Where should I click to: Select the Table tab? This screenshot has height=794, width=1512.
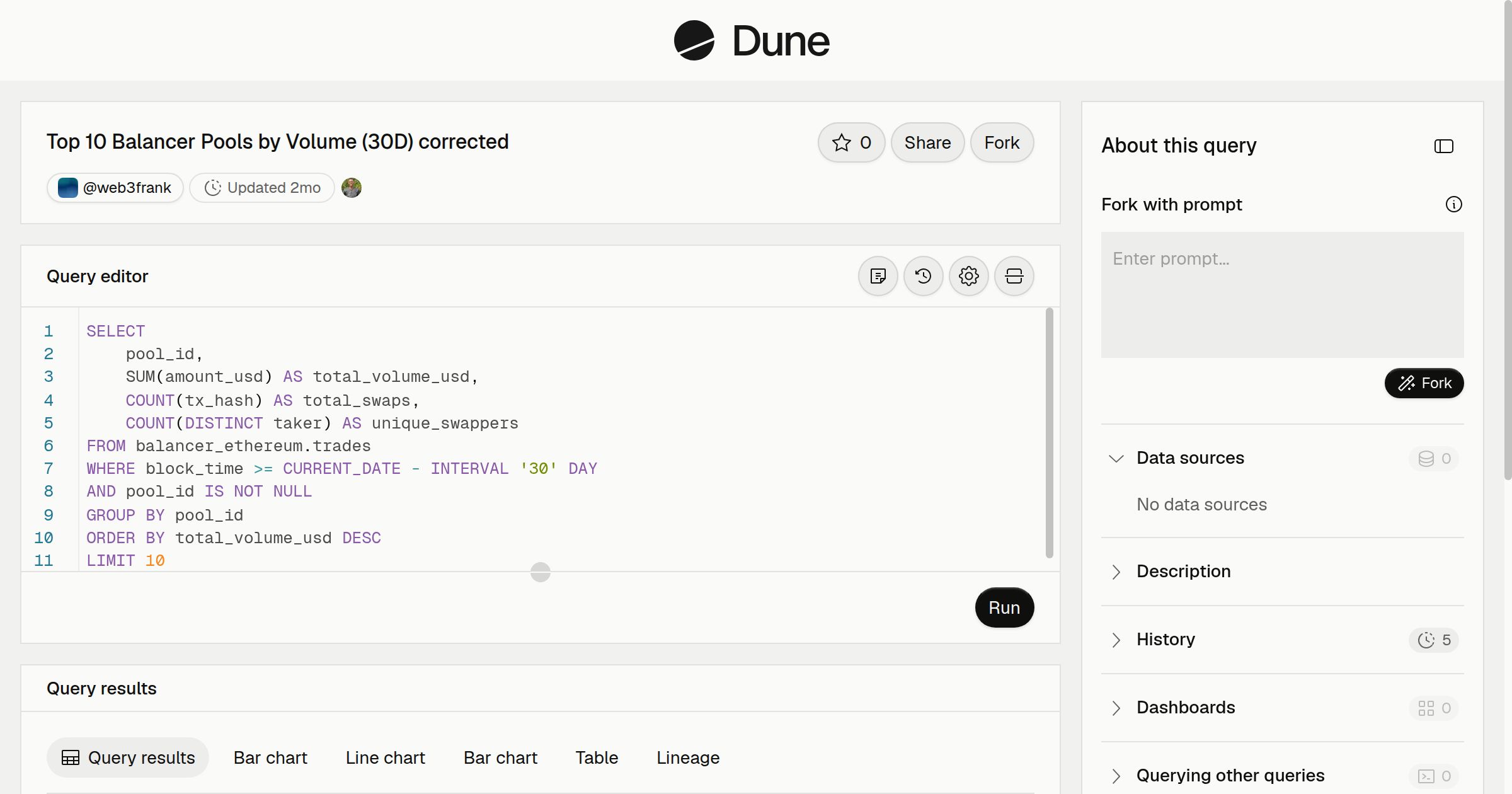click(x=597, y=757)
